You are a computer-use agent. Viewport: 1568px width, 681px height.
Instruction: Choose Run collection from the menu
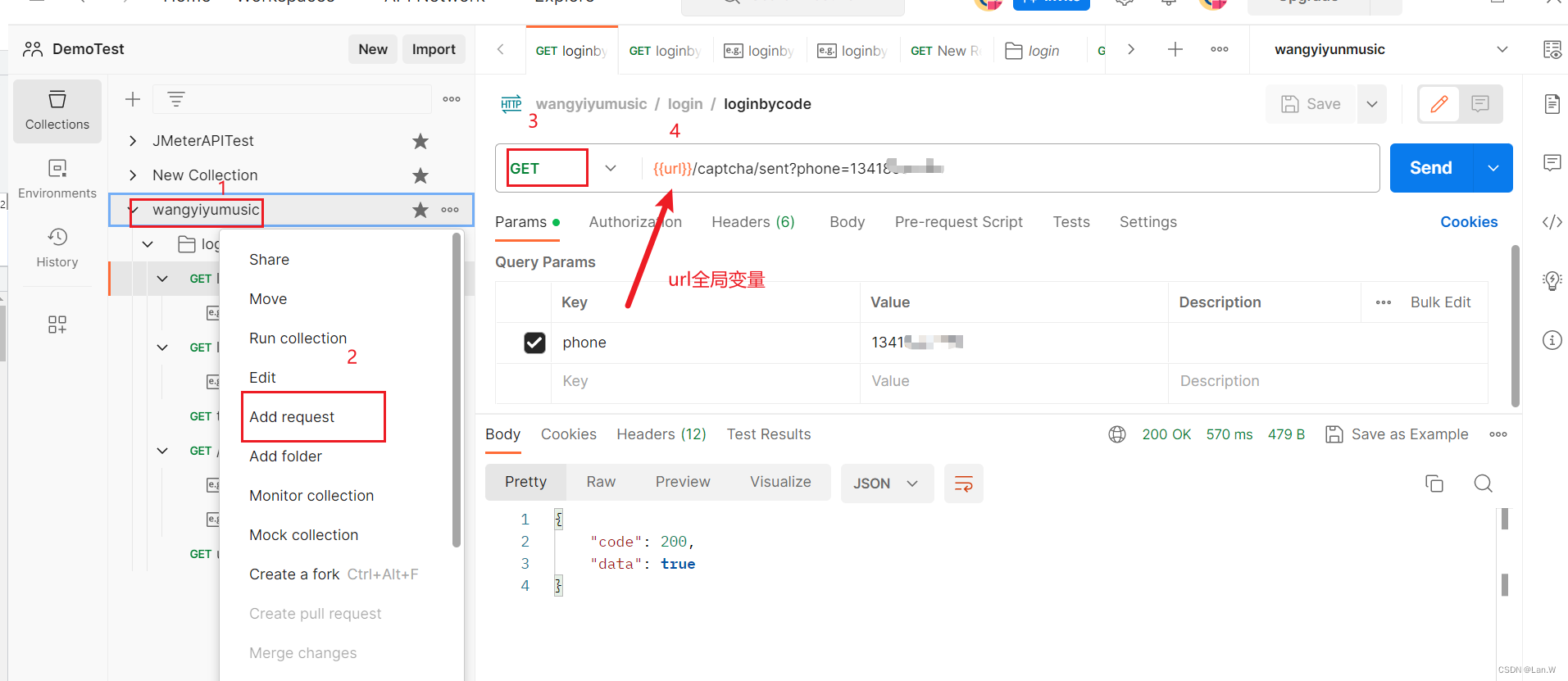point(298,338)
